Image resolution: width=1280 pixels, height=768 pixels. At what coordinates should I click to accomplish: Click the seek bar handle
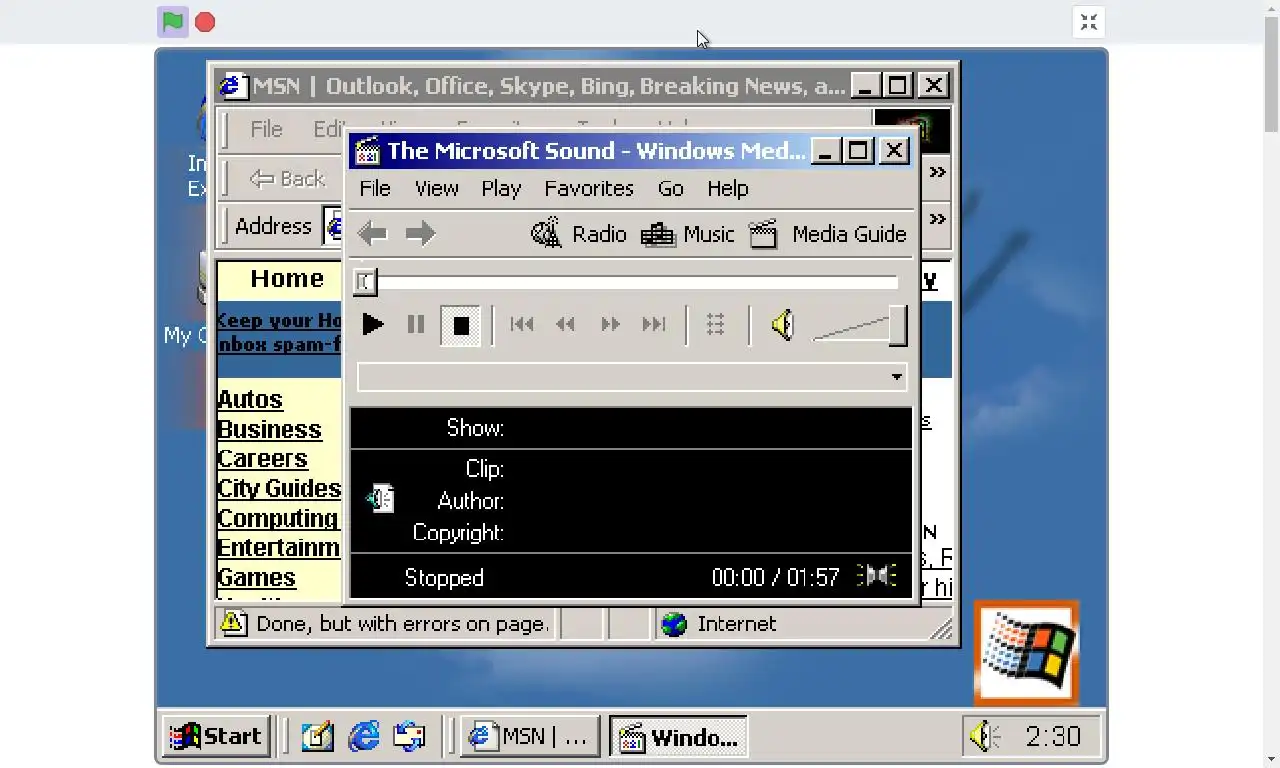point(365,282)
